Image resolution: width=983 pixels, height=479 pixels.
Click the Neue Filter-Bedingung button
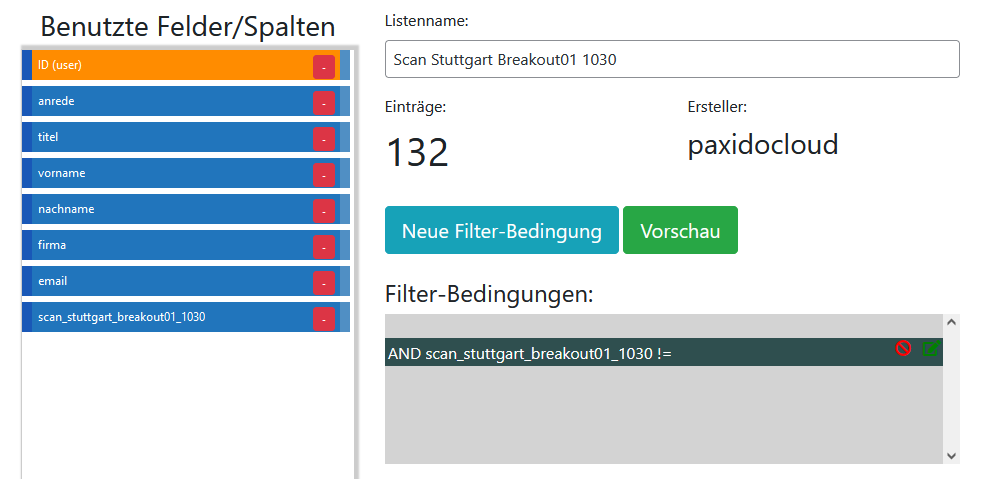501,231
